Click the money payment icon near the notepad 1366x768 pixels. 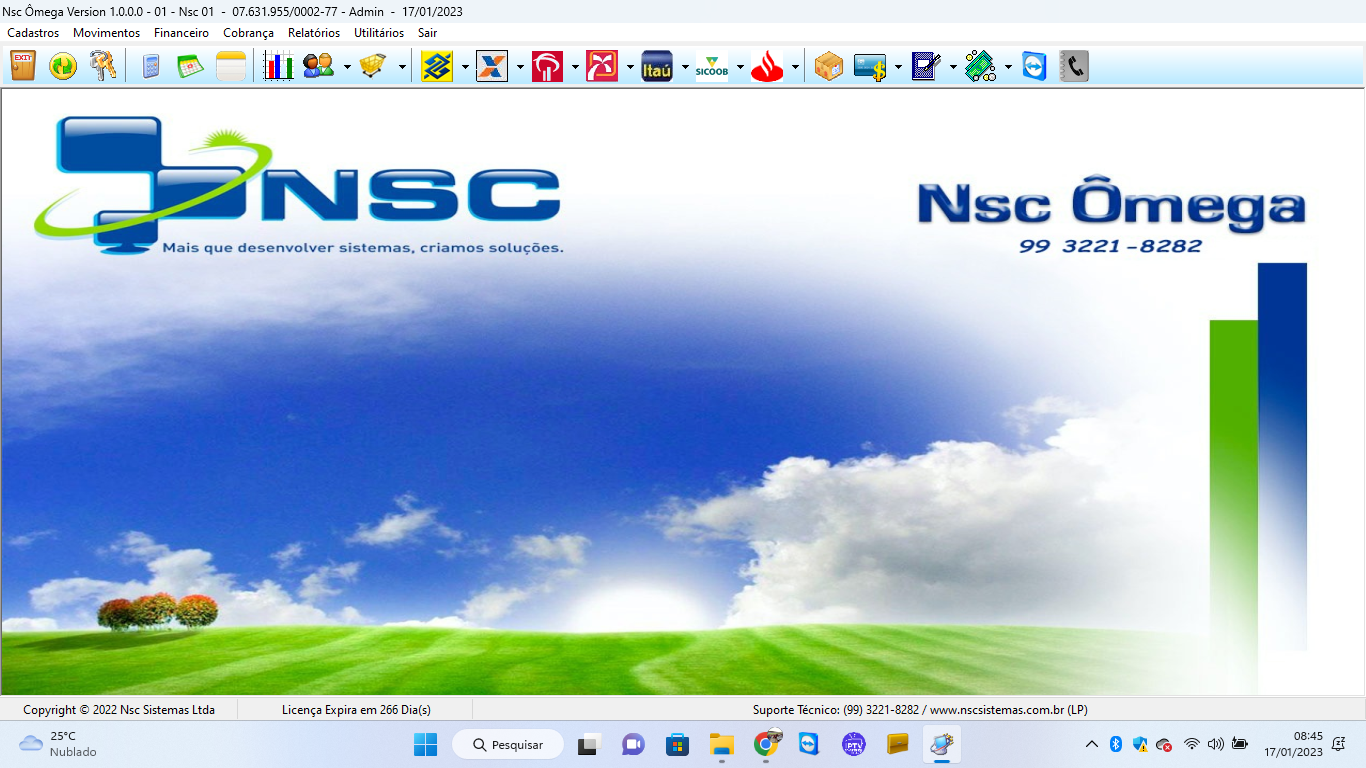(x=981, y=66)
